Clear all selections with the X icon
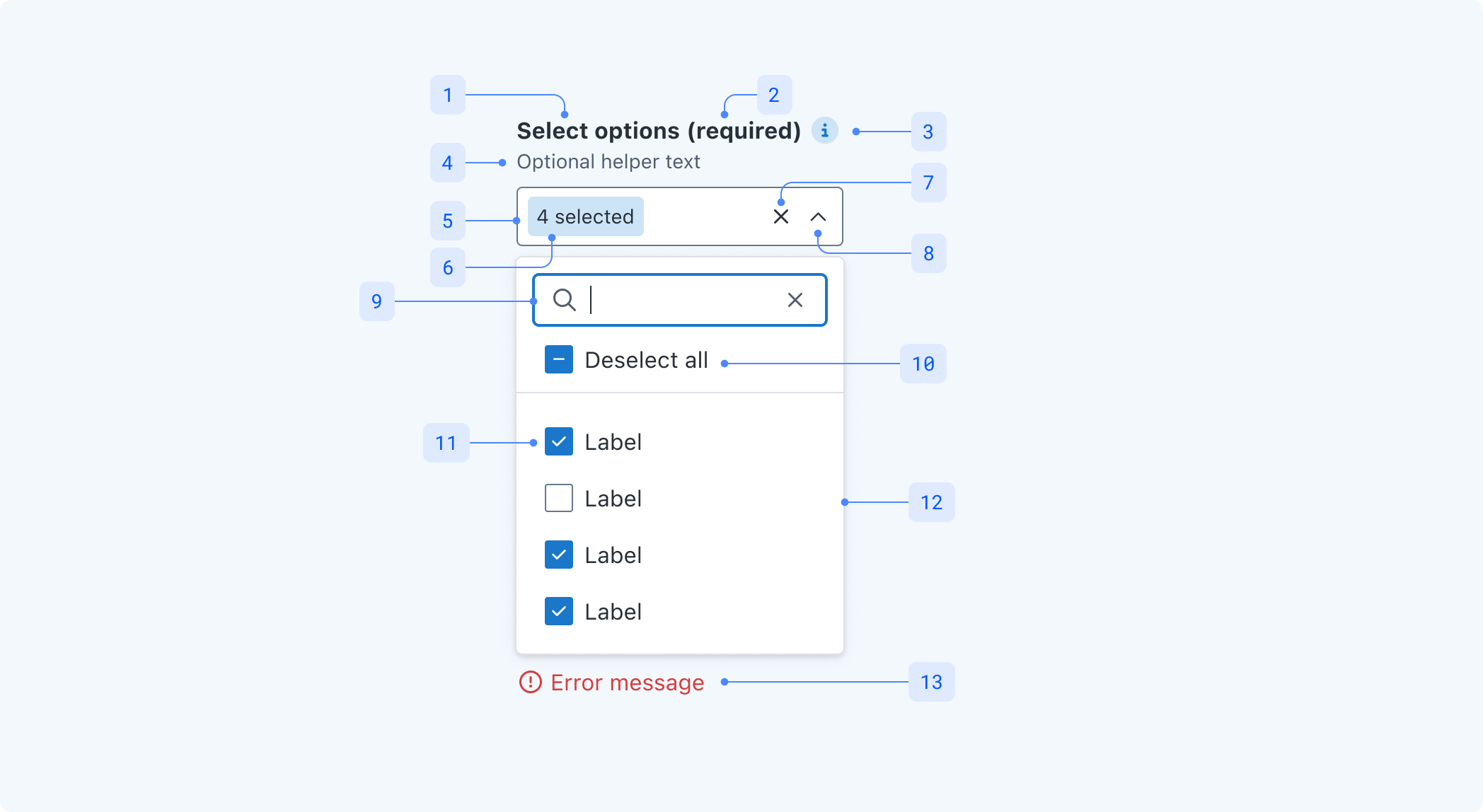The width and height of the screenshot is (1483, 812). [781, 216]
